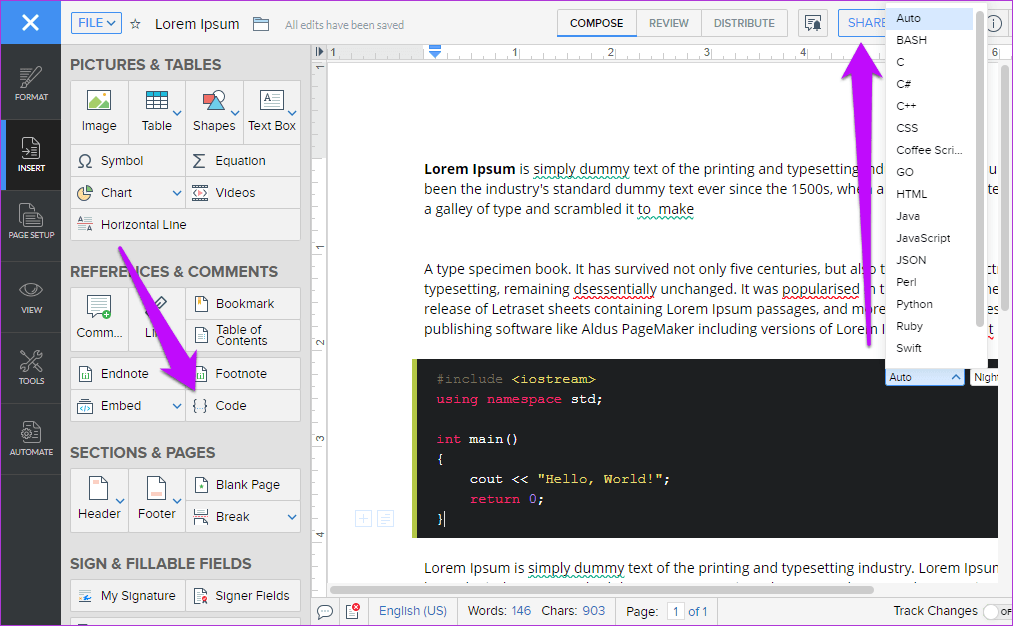Switch to the DISTRIBUTE tab
The width and height of the screenshot is (1013, 626).
[744, 23]
